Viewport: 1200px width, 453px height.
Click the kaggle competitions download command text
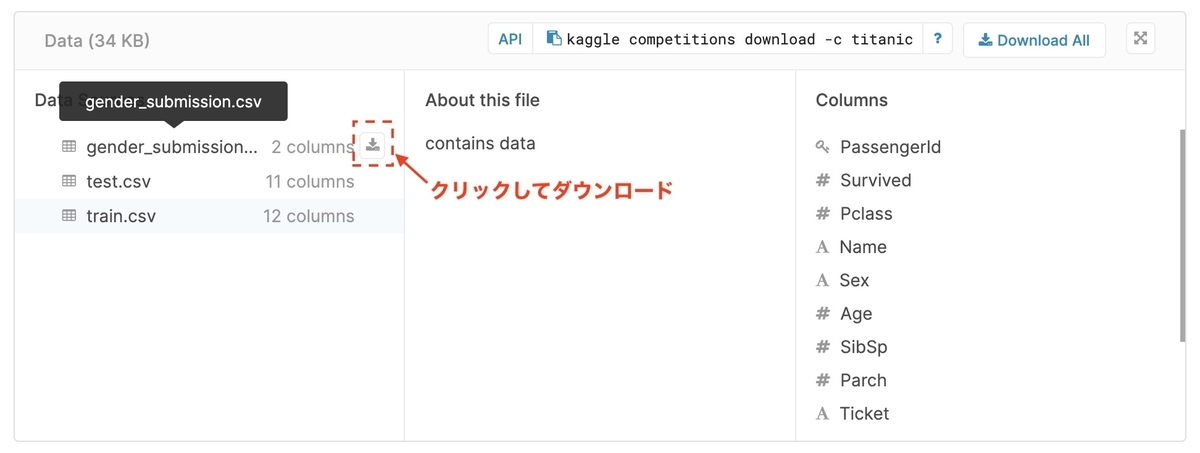pyautogui.click(x=739, y=40)
